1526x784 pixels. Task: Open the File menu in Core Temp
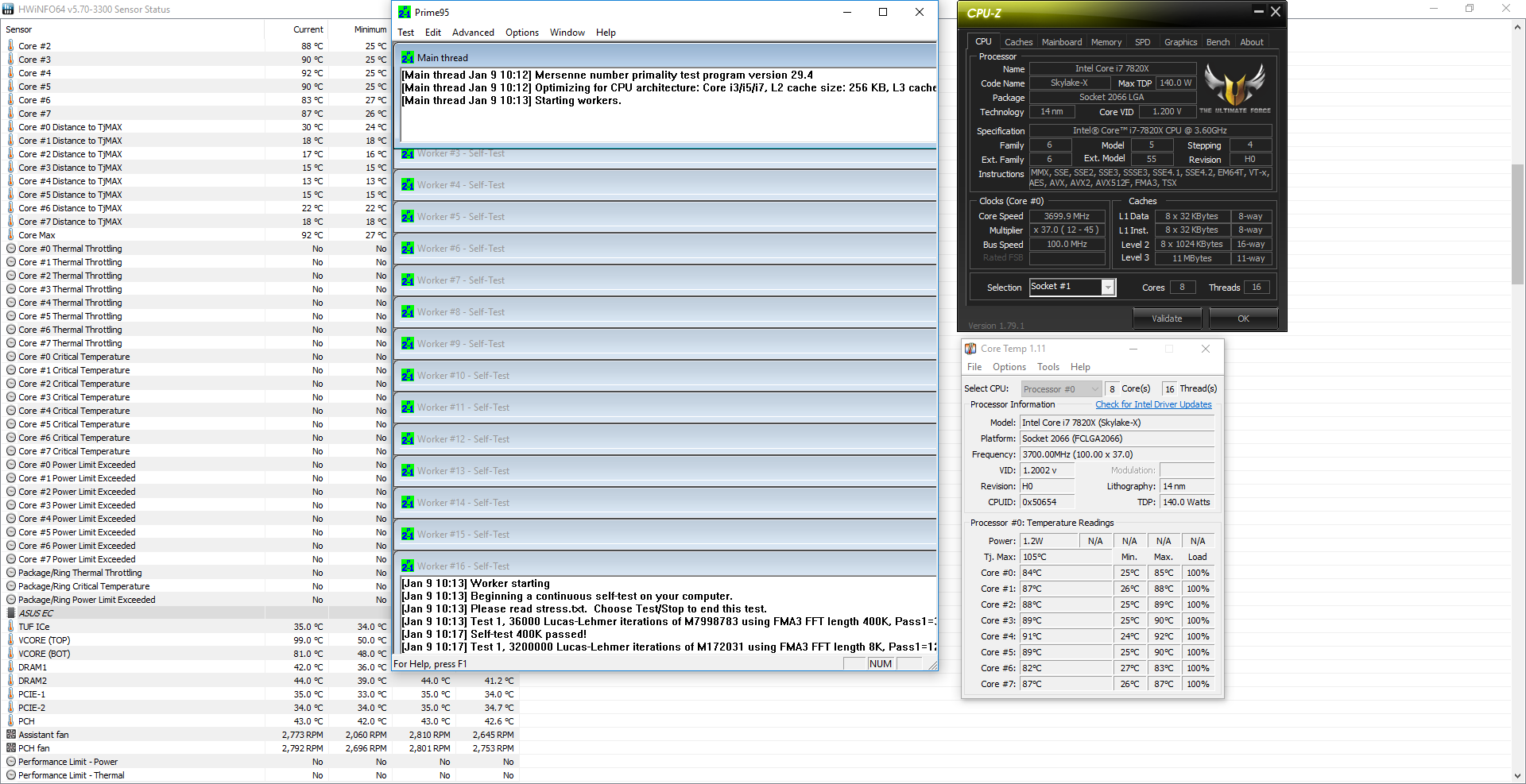[x=974, y=367]
